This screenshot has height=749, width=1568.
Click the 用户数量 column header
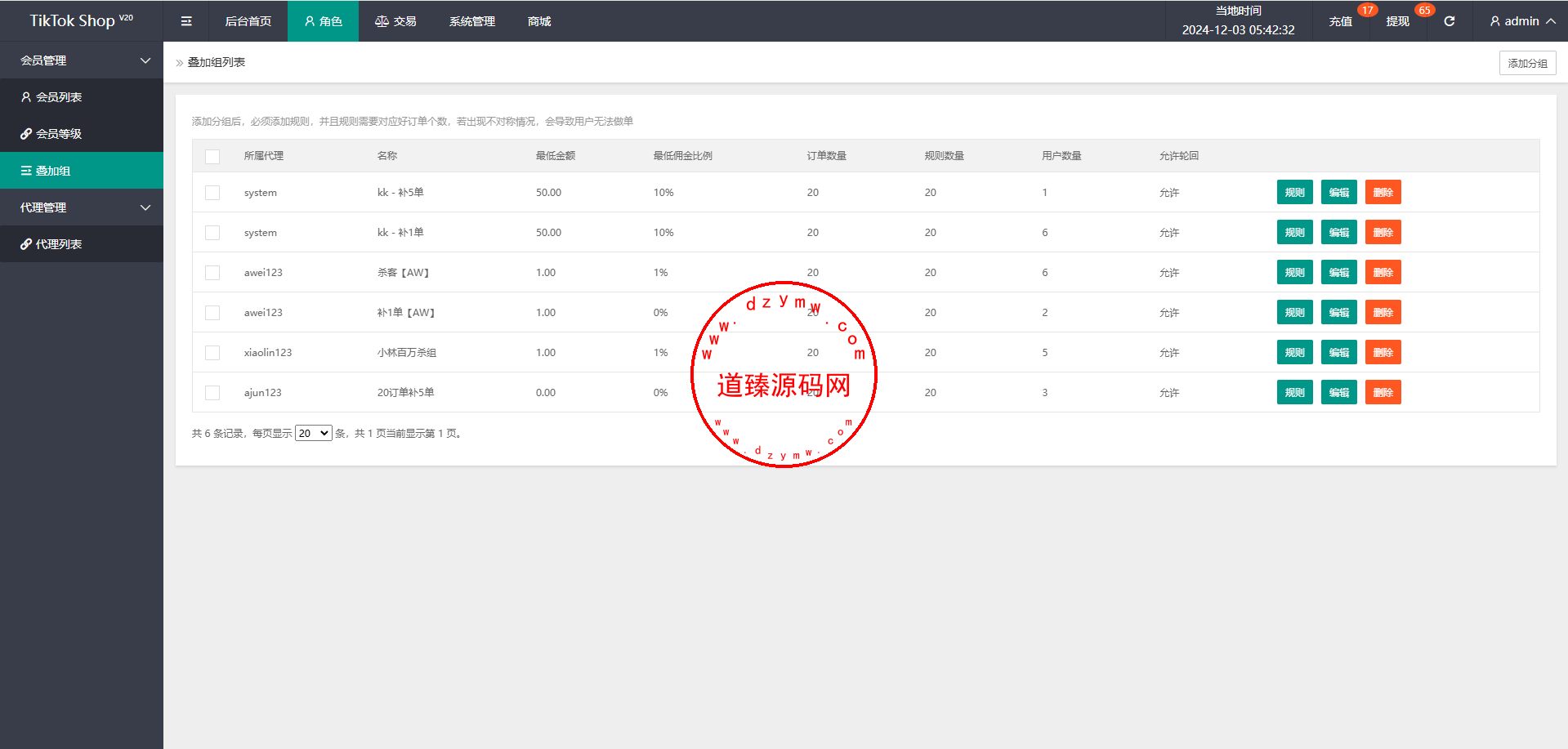click(x=1062, y=156)
